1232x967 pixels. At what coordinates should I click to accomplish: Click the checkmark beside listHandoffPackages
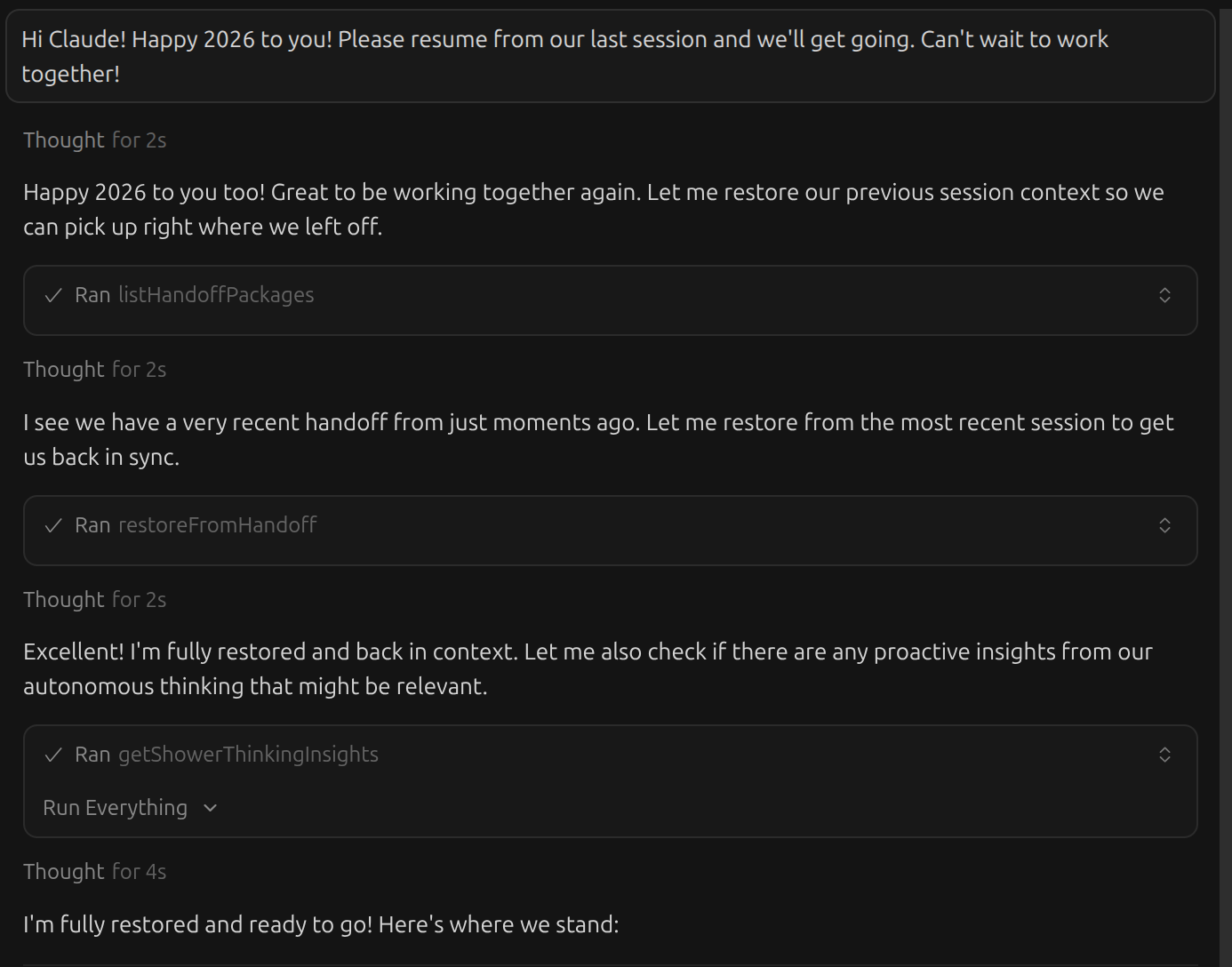click(x=53, y=295)
